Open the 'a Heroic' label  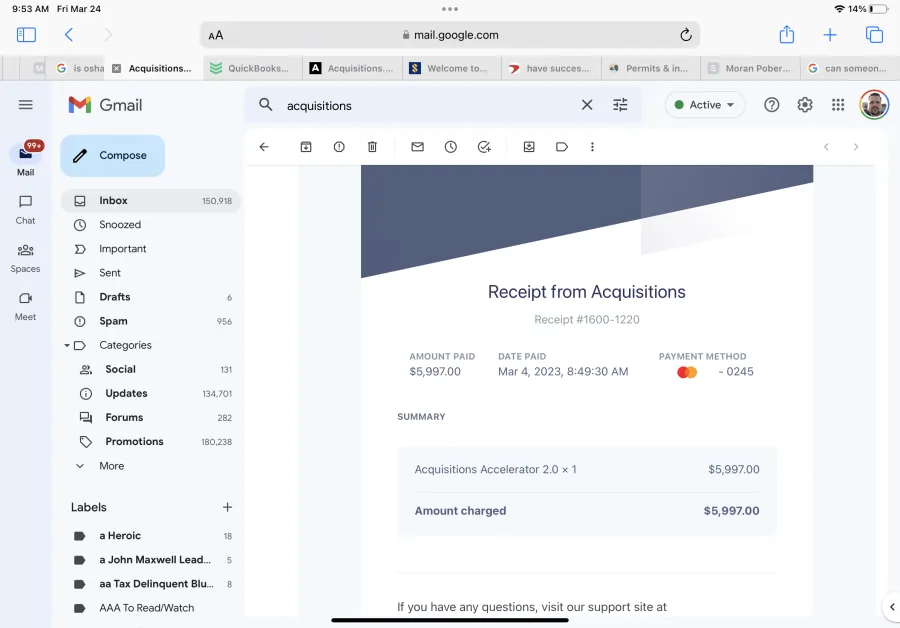[151, 536]
